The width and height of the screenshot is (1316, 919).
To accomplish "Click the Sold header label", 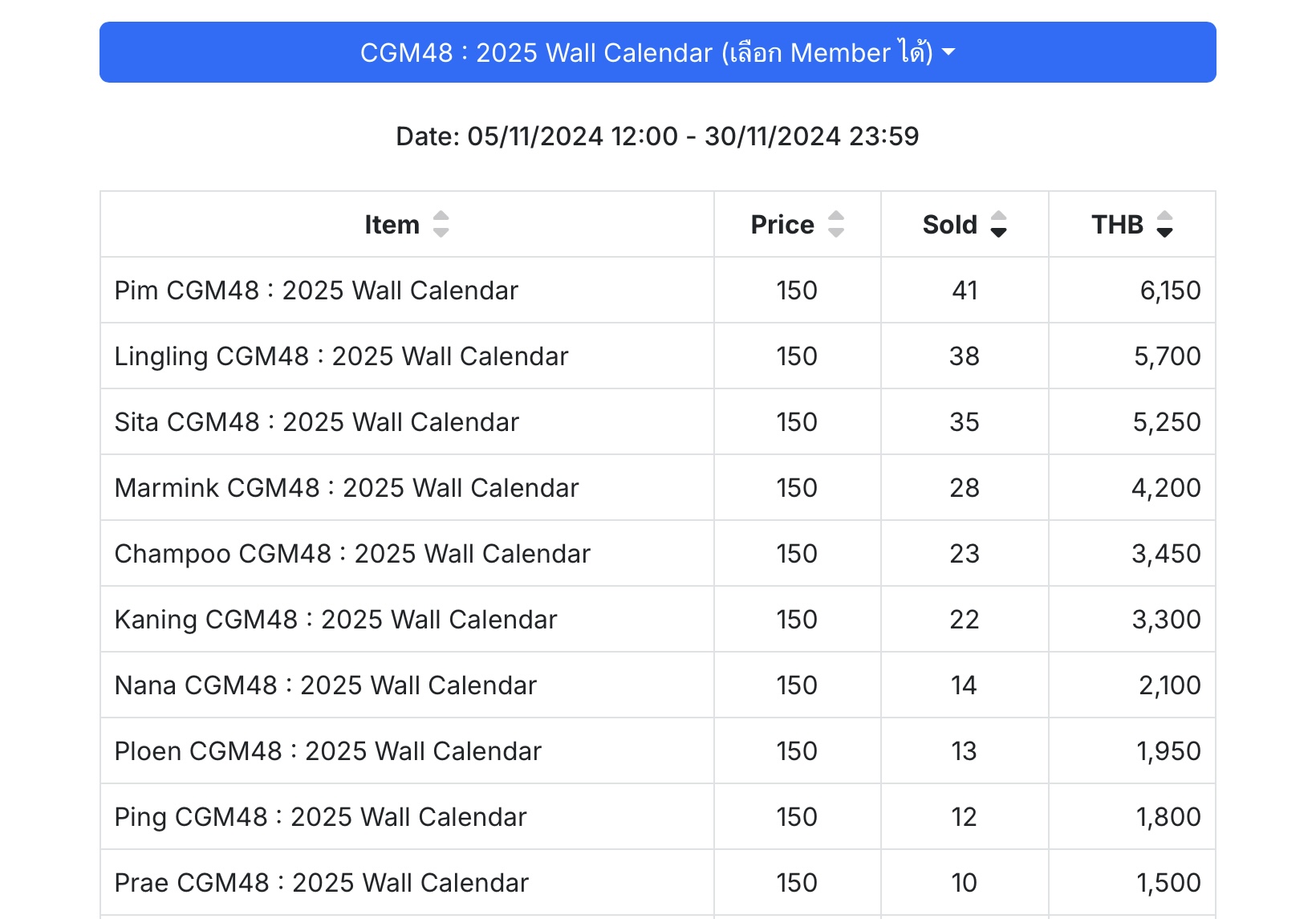I will (949, 225).
